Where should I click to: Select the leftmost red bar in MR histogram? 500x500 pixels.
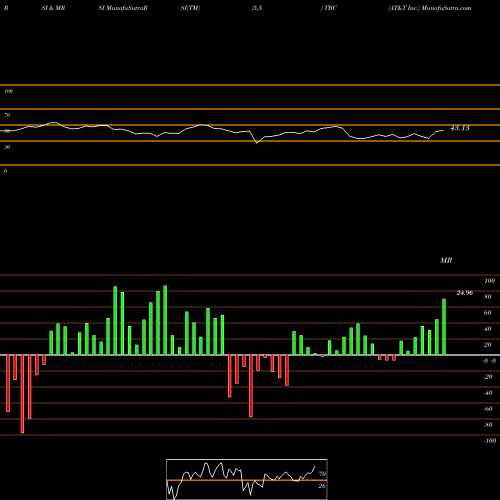pyautogui.click(x=8, y=383)
